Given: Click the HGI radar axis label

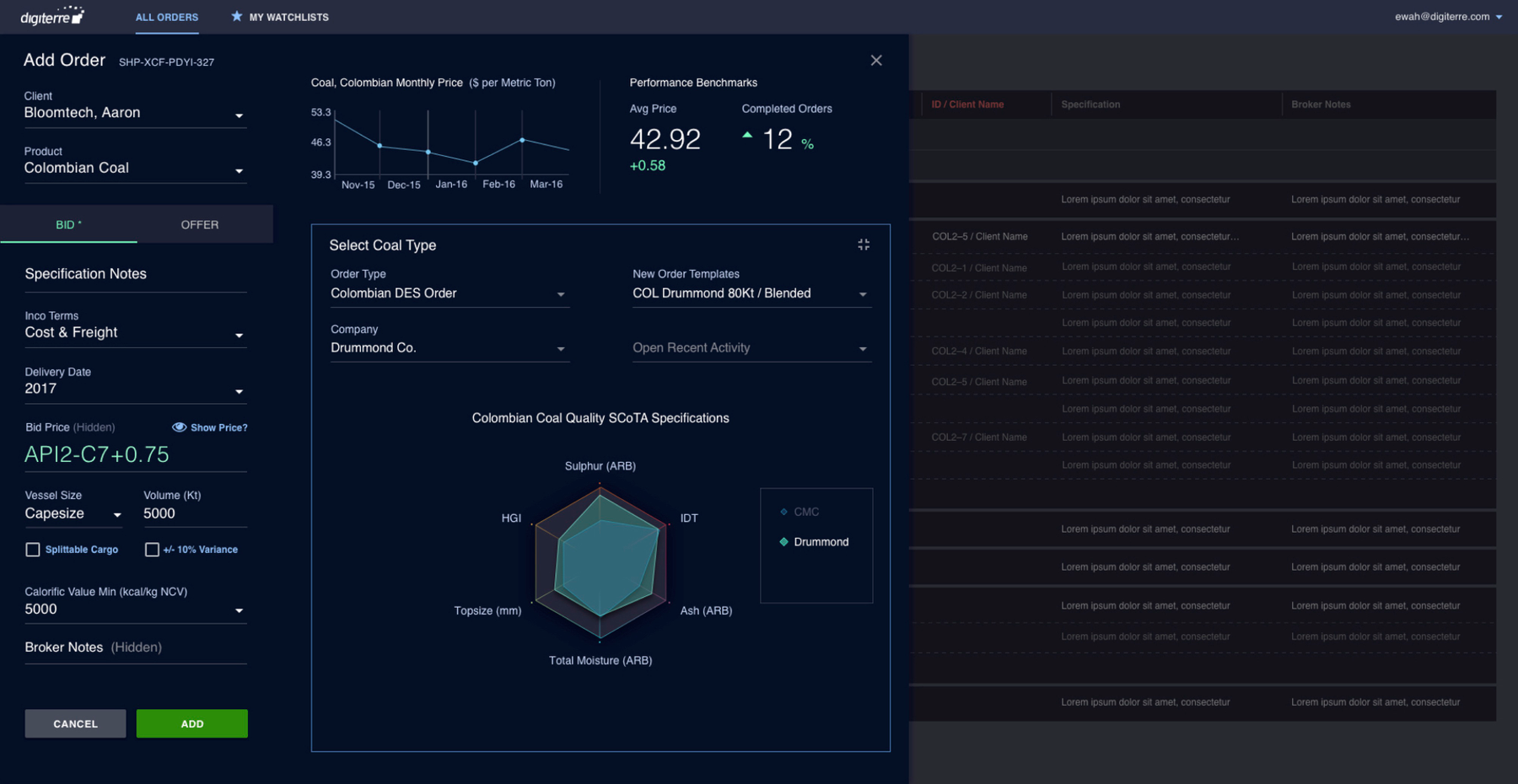Looking at the screenshot, I should [x=511, y=518].
